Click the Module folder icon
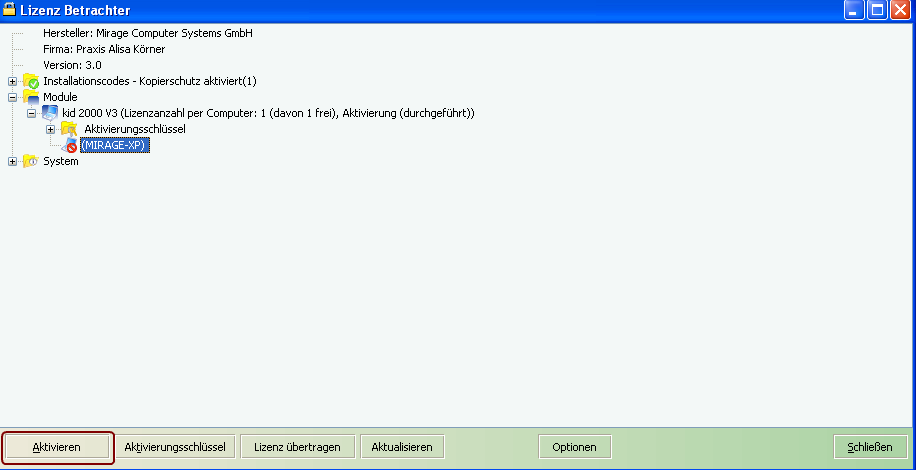The width and height of the screenshot is (916, 470). (x=31, y=97)
